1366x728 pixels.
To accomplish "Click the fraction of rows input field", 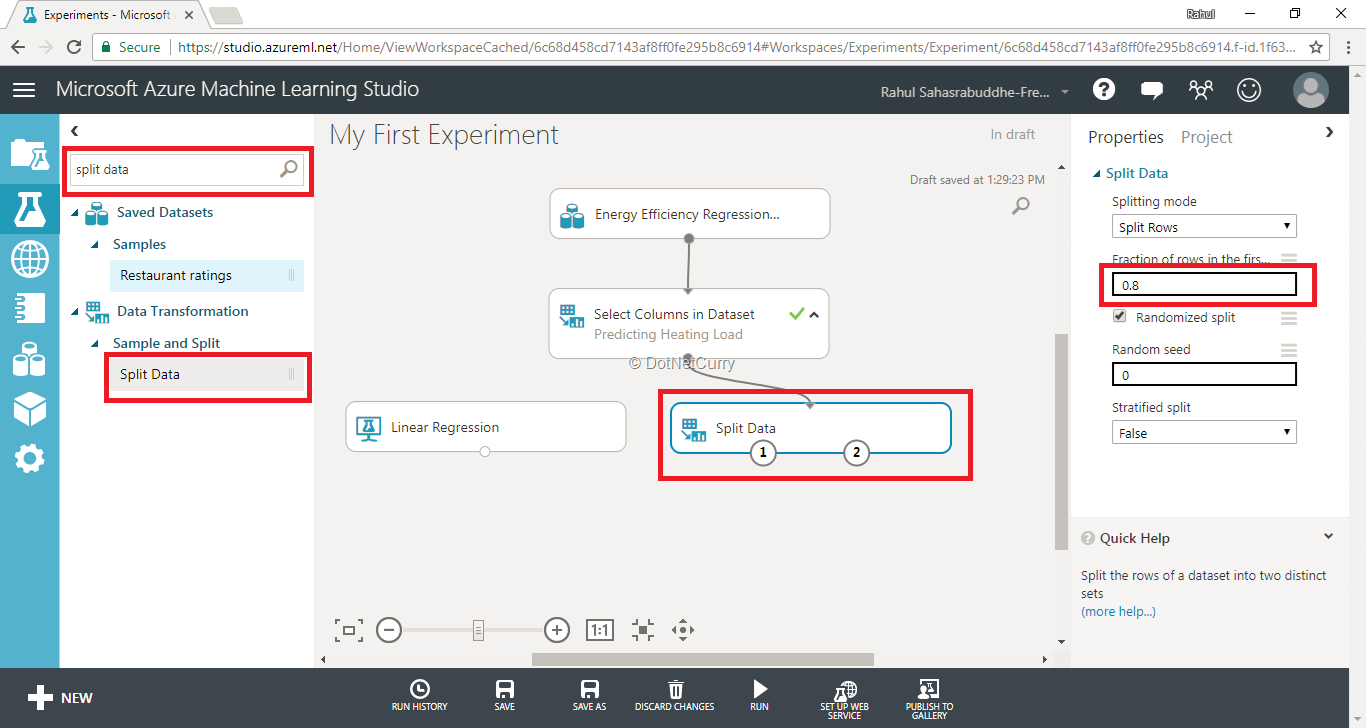I will (1204, 285).
